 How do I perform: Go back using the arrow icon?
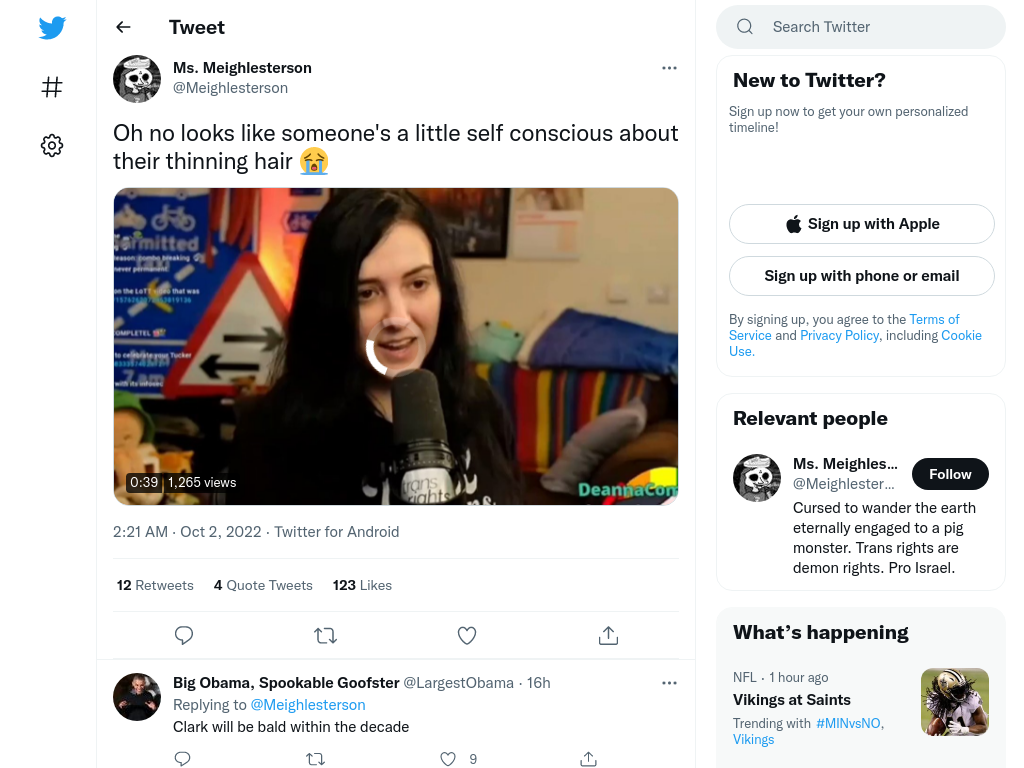point(123,27)
